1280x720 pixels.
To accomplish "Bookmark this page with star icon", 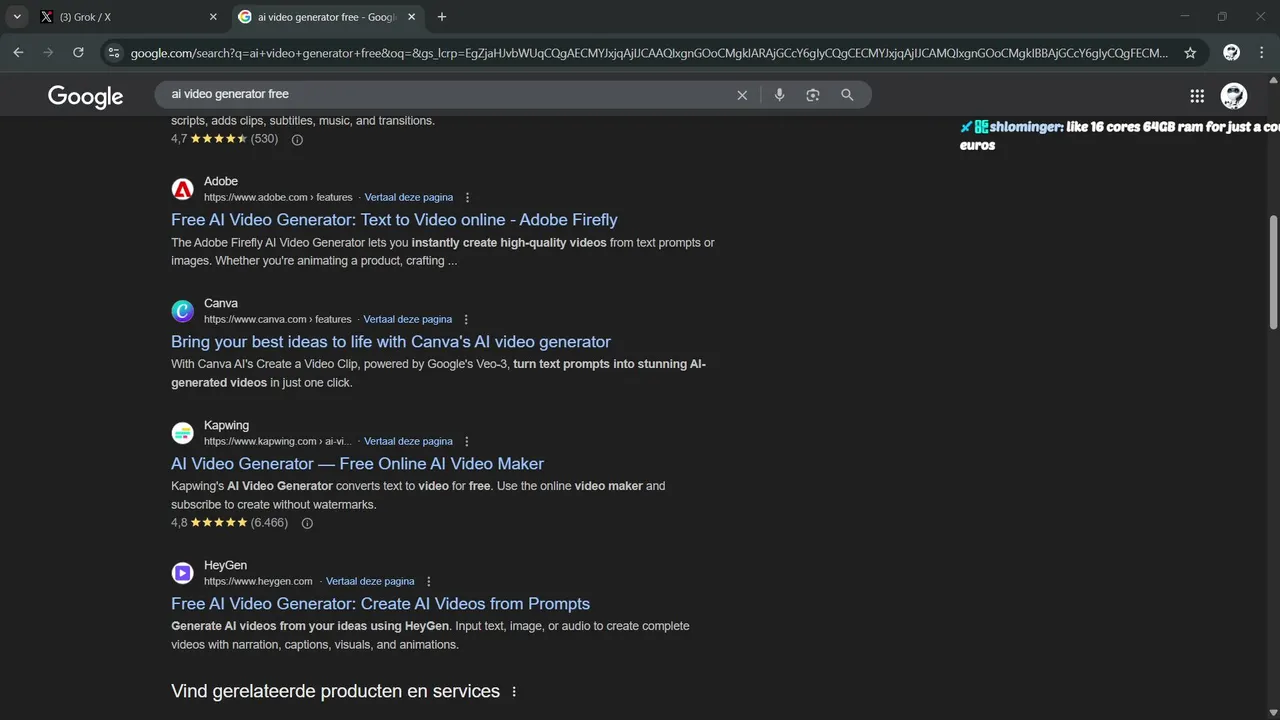I will [x=1190, y=53].
